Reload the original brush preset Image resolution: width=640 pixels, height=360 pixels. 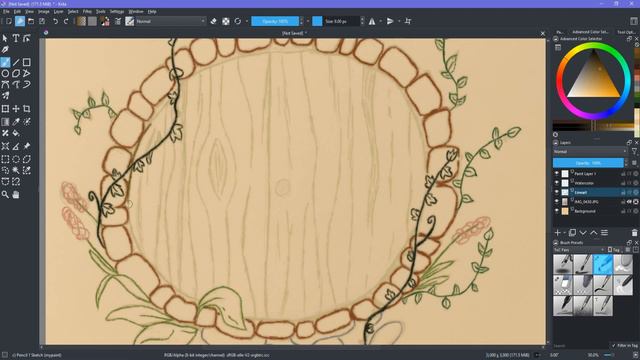click(x=238, y=21)
